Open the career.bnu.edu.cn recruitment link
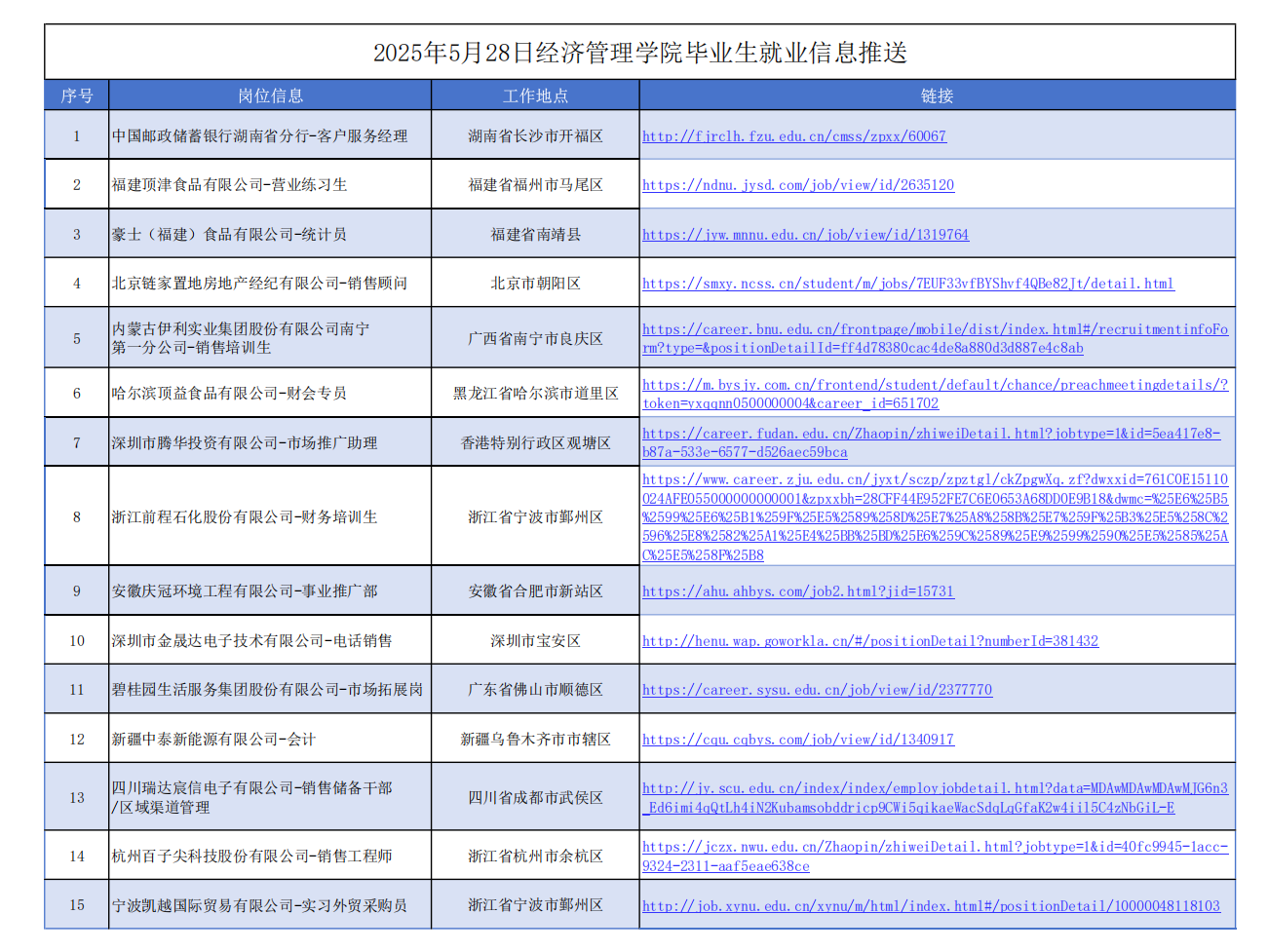Viewport: 1268px width, 952px height. coord(934,330)
